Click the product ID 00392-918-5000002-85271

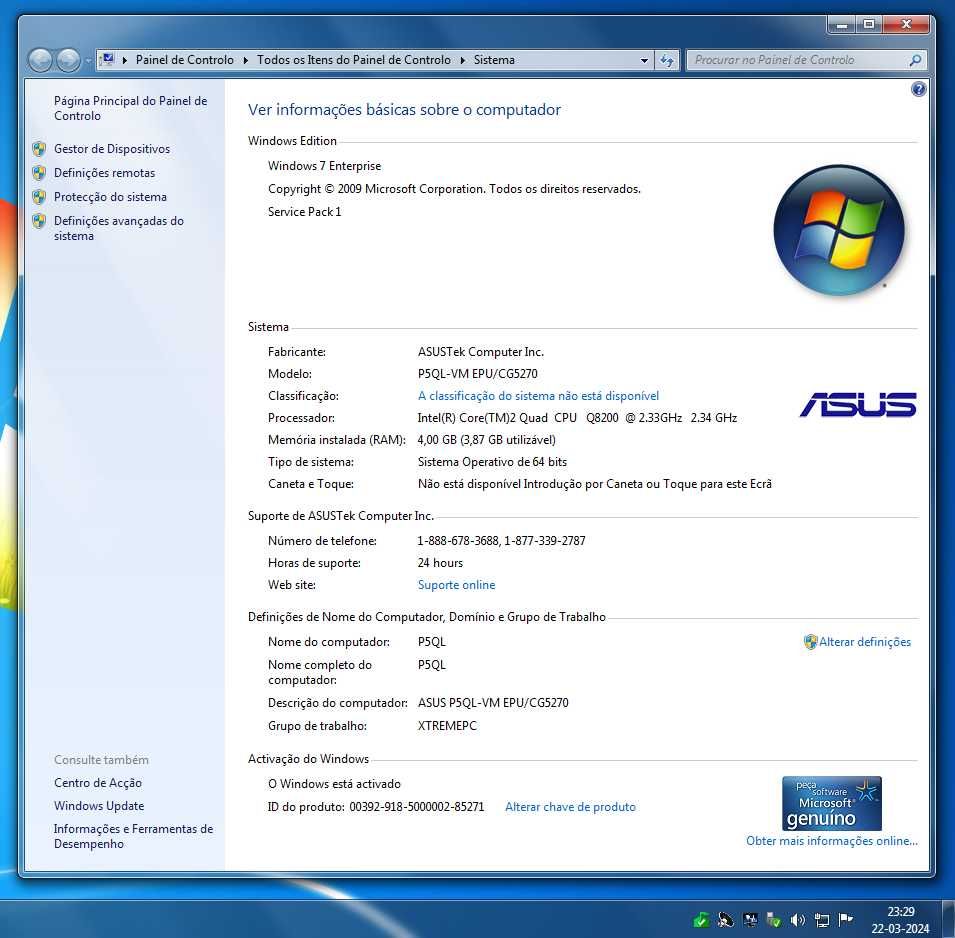tap(417, 807)
